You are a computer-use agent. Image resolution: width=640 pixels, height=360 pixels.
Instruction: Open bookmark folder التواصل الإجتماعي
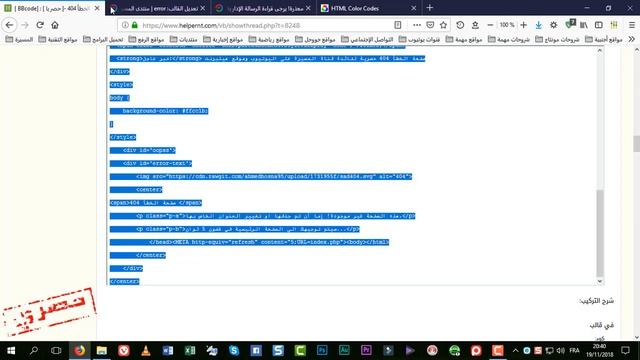[x=367, y=39]
